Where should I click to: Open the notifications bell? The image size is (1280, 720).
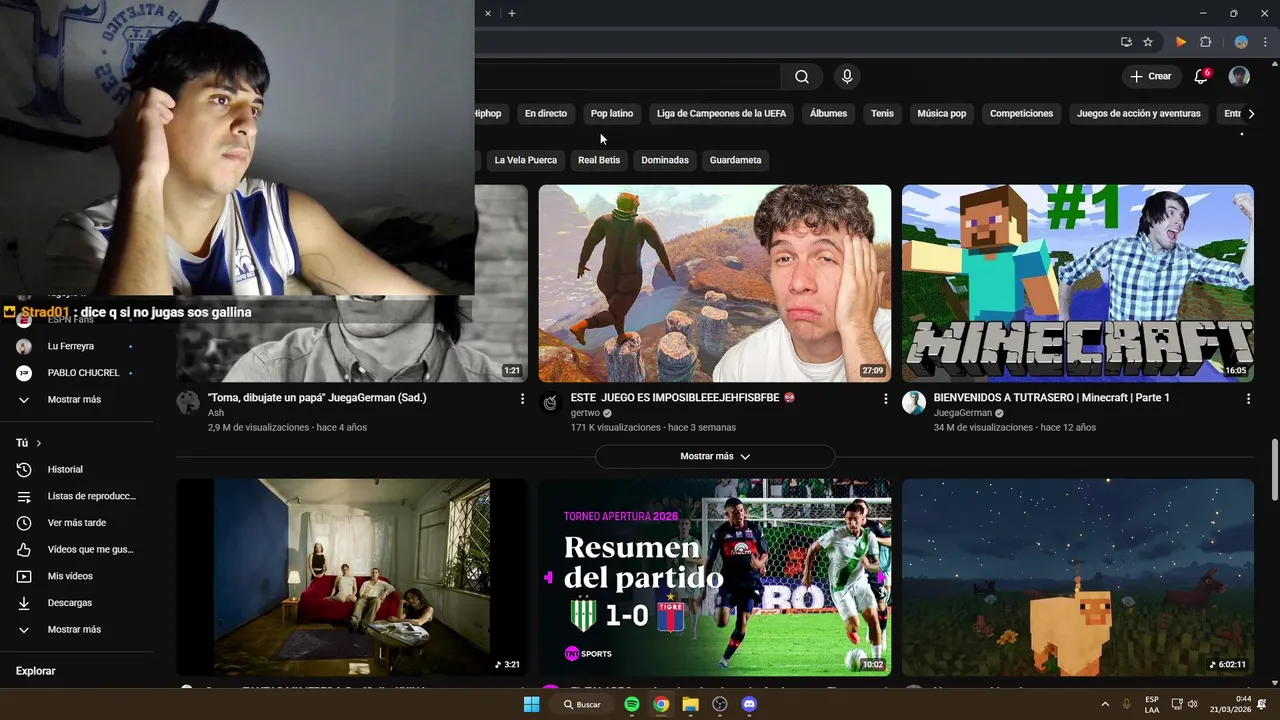pyautogui.click(x=1201, y=76)
